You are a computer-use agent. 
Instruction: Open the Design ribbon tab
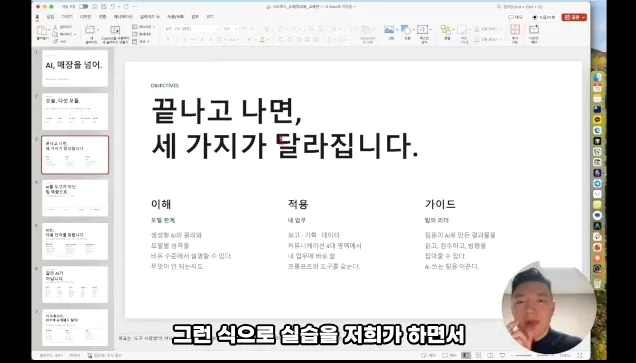86,17
